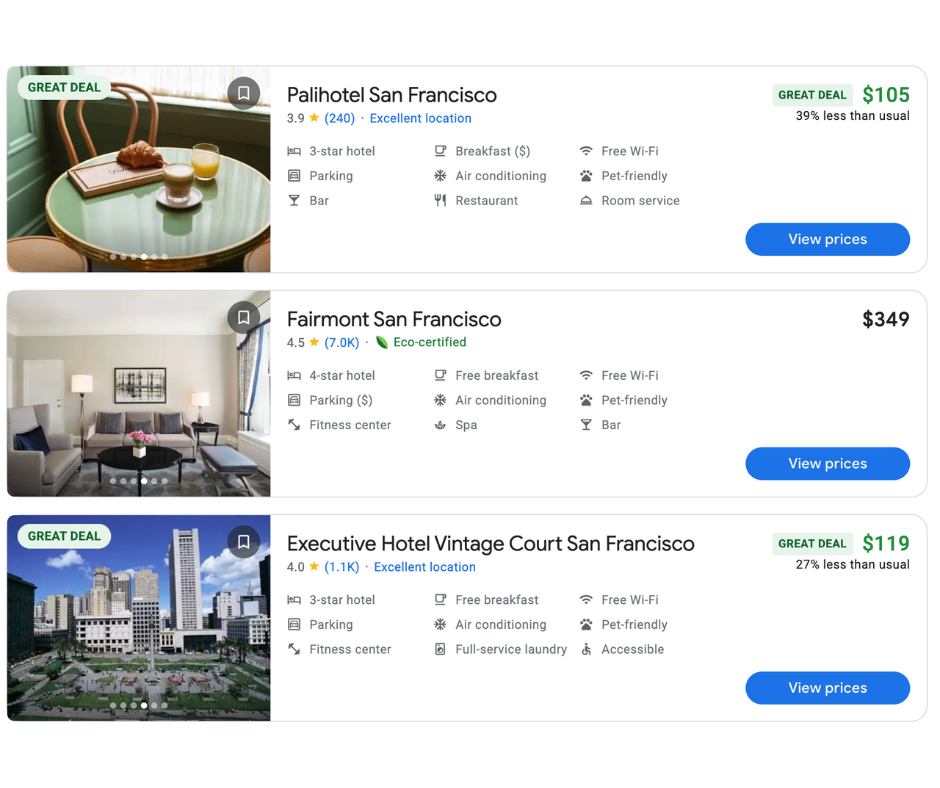Click Executive Hotel's Free Wi-Fi icon

coord(586,600)
